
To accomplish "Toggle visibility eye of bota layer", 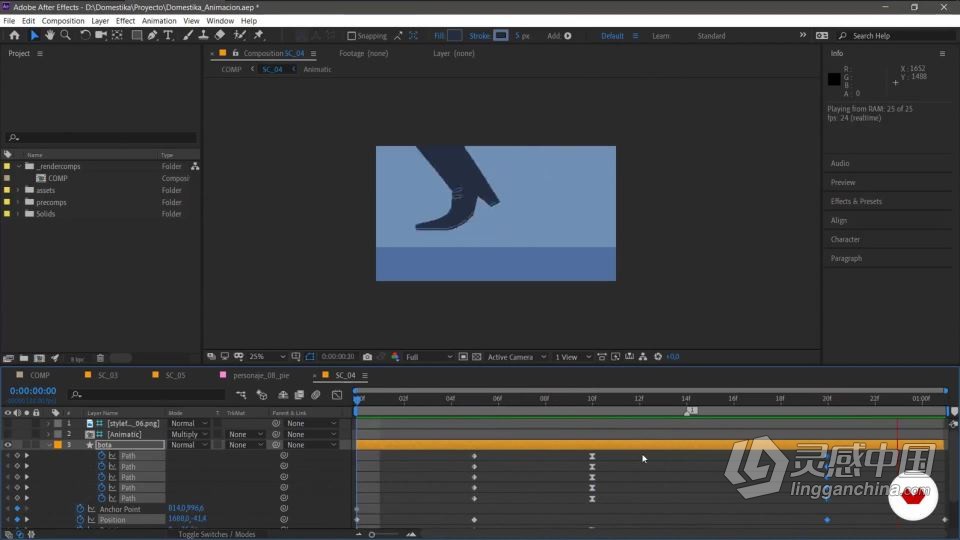I will click(8, 445).
